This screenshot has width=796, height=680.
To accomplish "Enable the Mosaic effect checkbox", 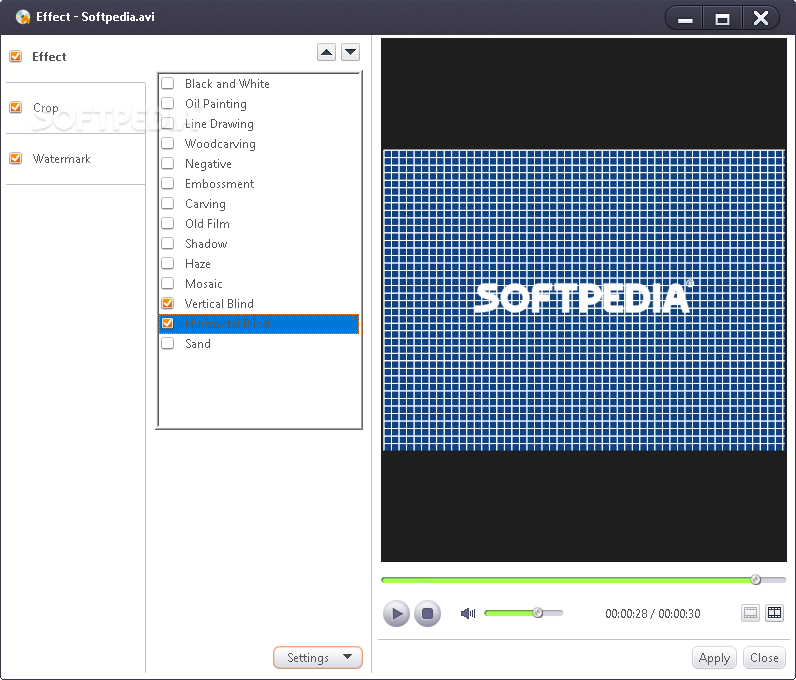I will pyautogui.click(x=168, y=283).
